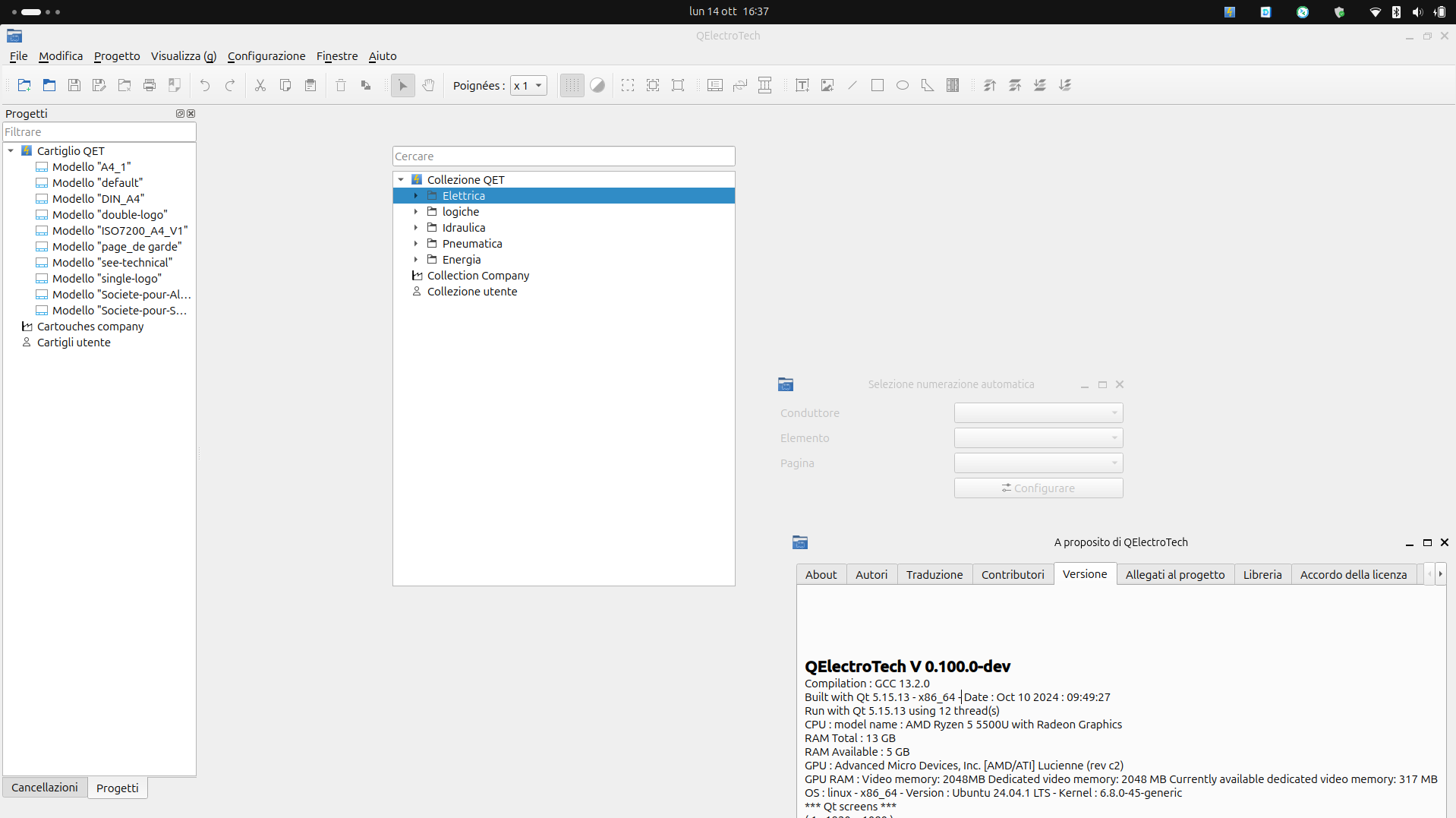Collapse the Cartiglio QET tree
This screenshot has height=818, width=1456.
(x=11, y=151)
